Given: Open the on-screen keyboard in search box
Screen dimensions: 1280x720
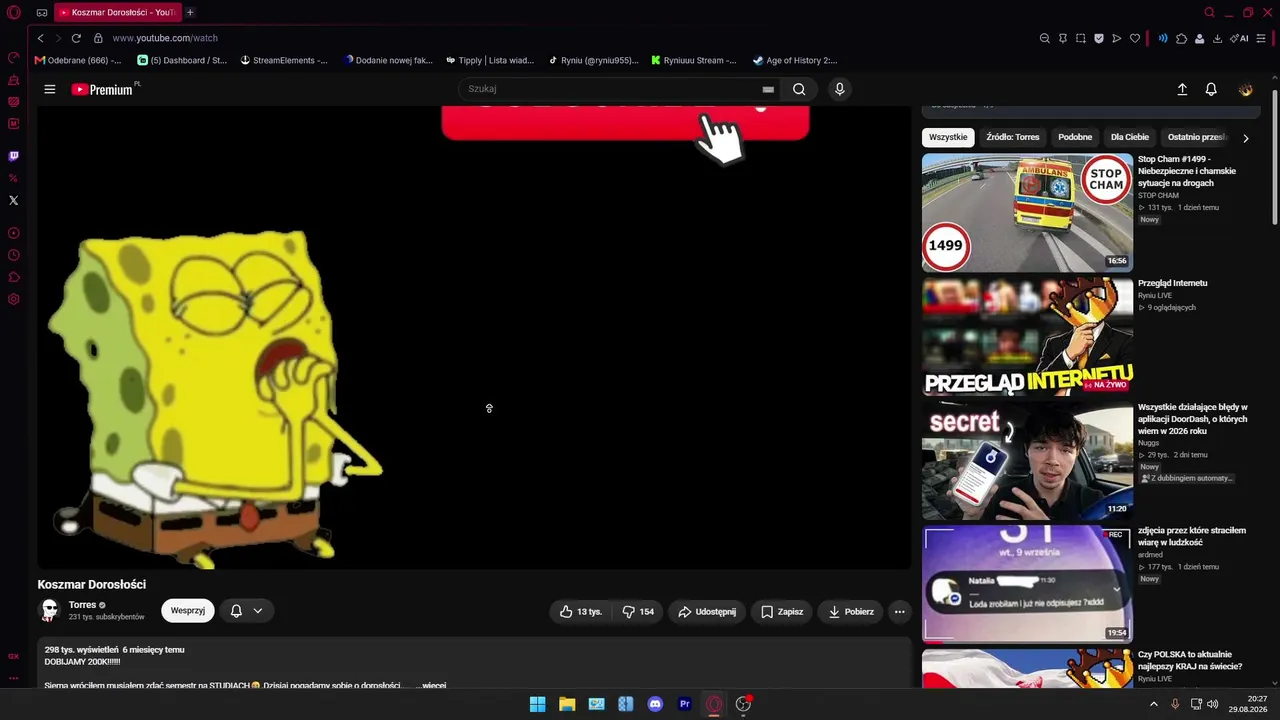Looking at the screenshot, I should 768,89.
